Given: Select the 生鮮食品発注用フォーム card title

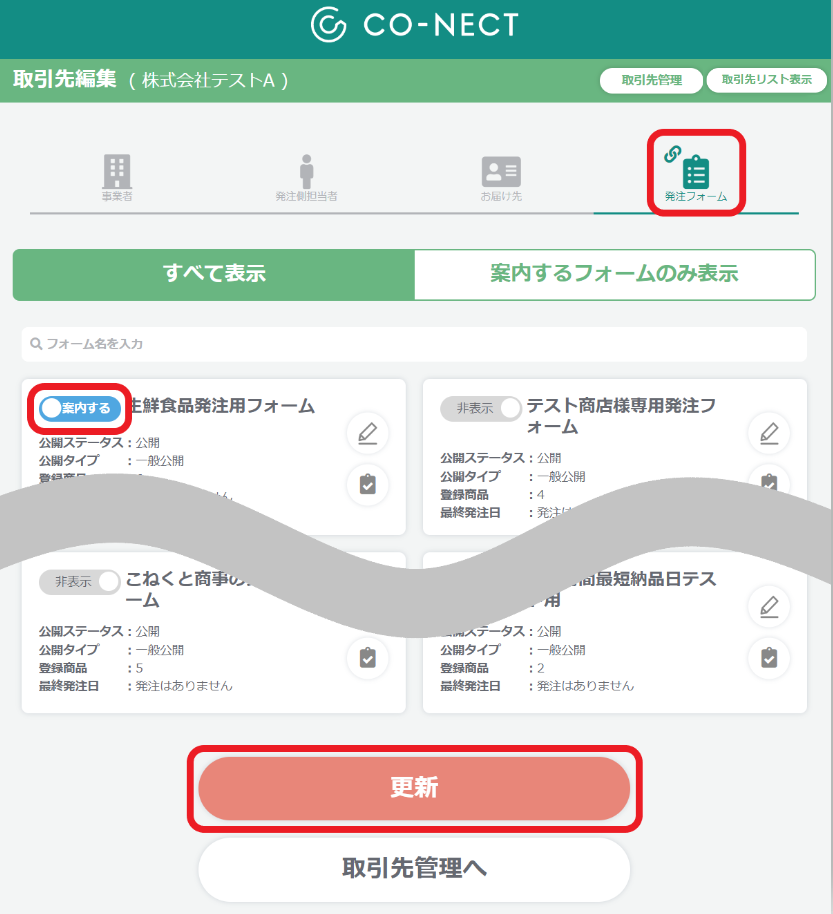Looking at the screenshot, I should [x=223, y=406].
